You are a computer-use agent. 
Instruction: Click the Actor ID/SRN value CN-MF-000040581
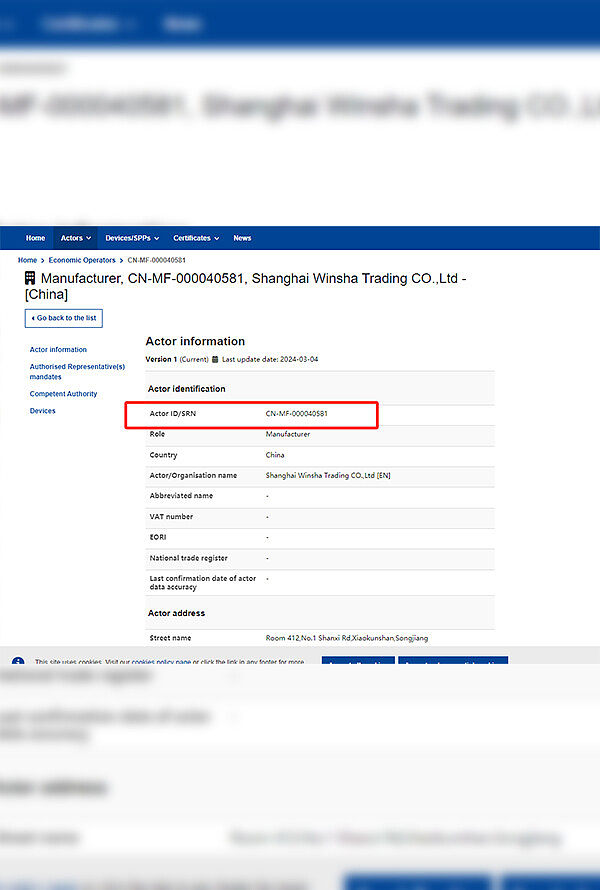coord(297,413)
